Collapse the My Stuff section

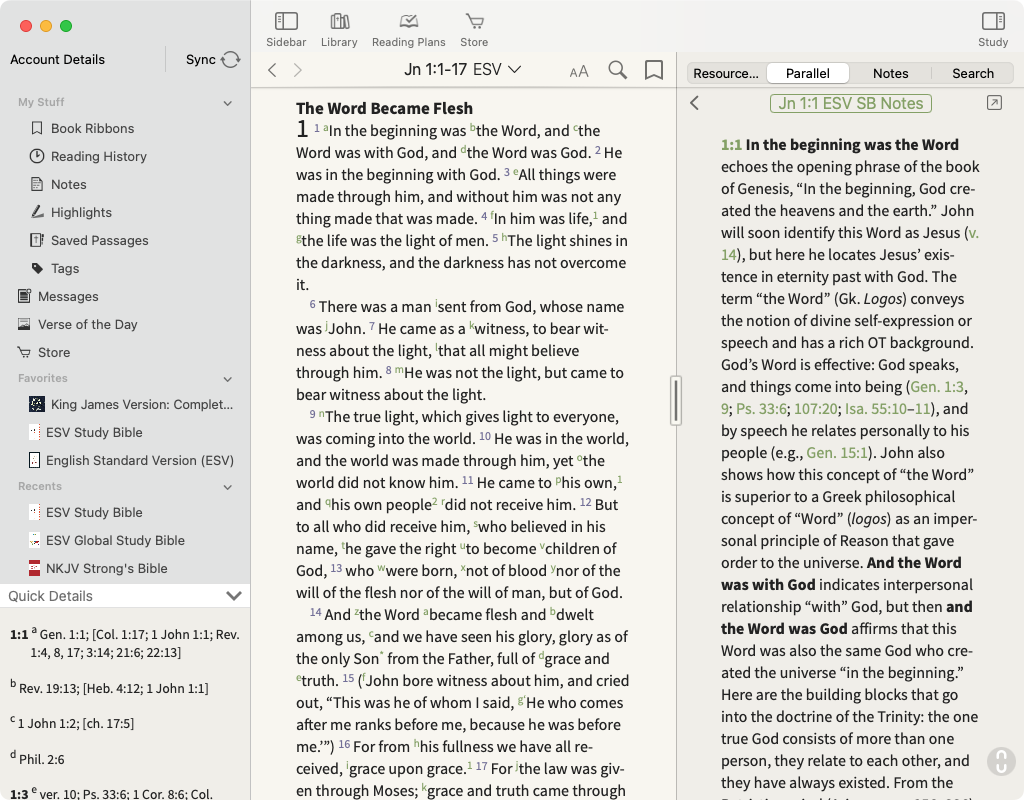(x=228, y=103)
